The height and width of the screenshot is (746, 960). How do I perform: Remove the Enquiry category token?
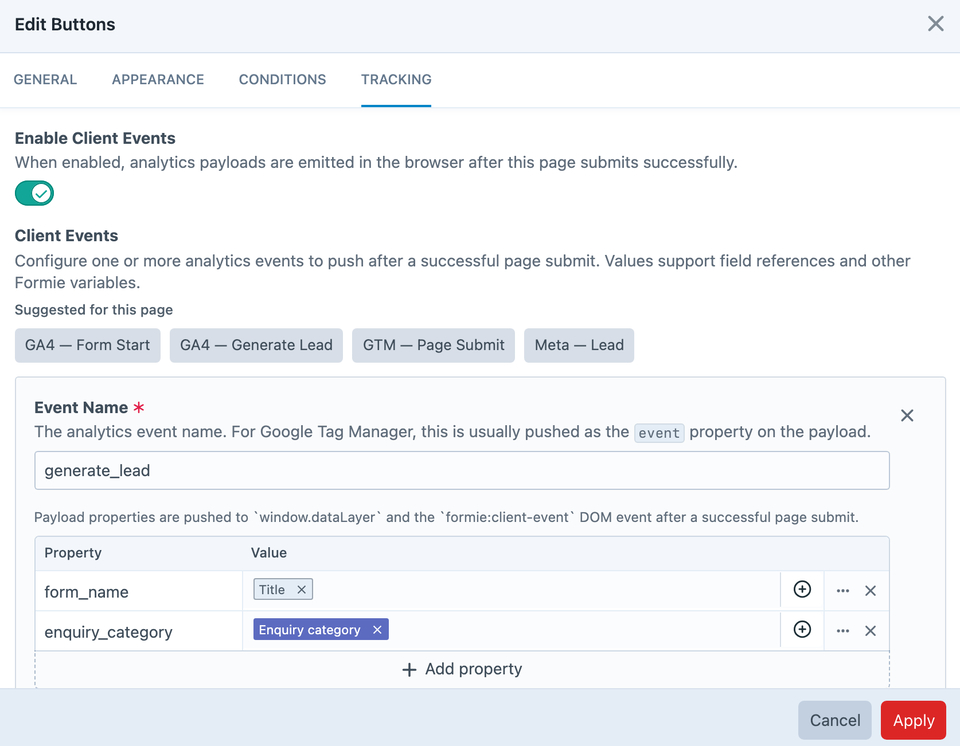pyautogui.click(x=377, y=630)
